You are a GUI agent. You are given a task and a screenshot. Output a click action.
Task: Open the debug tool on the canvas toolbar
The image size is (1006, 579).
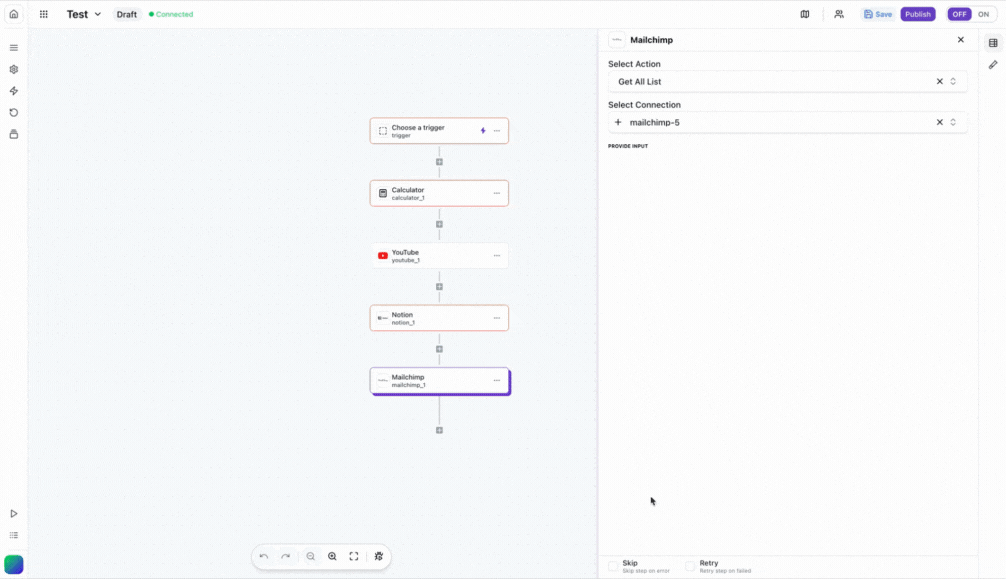coord(378,556)
